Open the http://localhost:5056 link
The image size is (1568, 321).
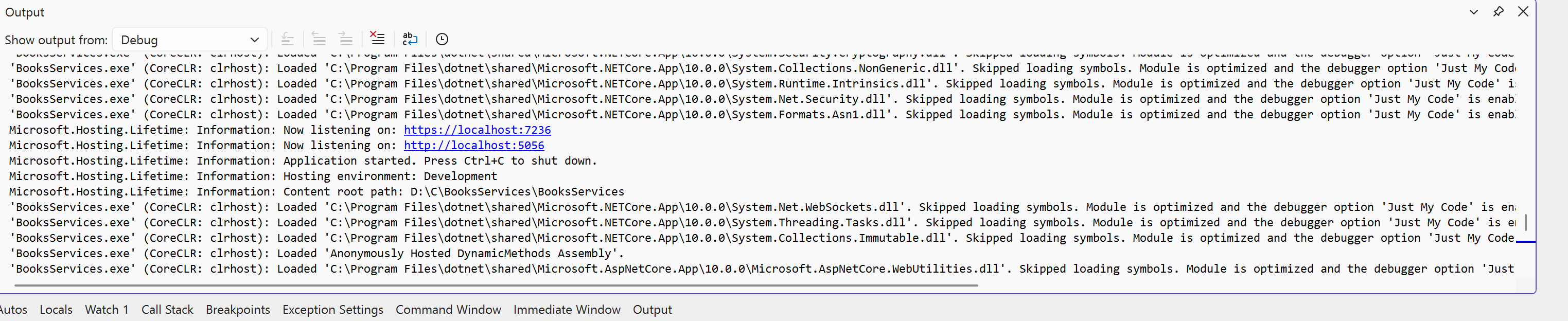pos(473,145)
